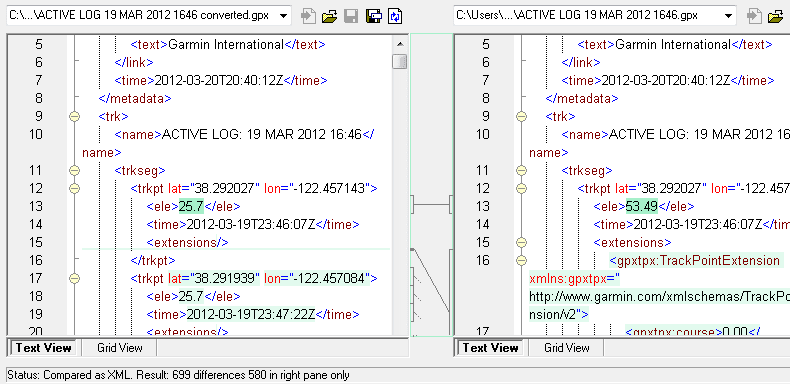Click the ele 25.7 value on line 18
This screenshot has height=384, width=790.
(x=191, y=296)
